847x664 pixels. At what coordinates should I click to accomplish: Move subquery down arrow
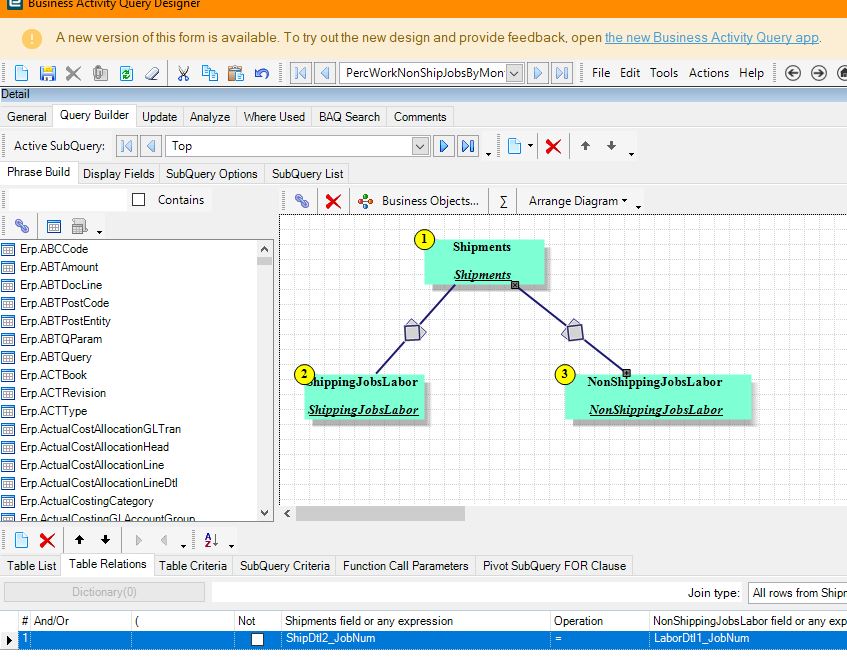point(611,145)
